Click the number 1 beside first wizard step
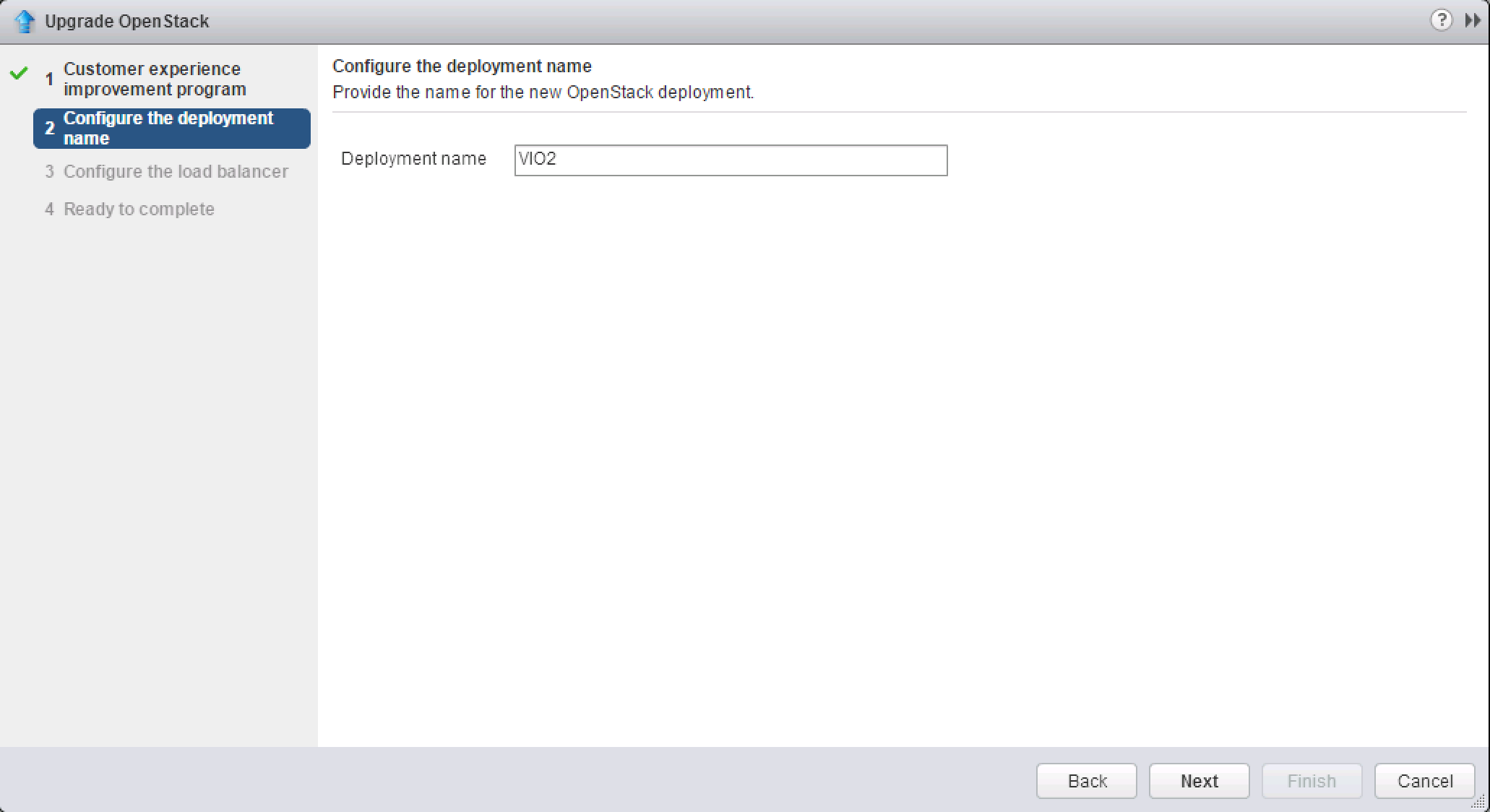1490x812 pixels. click(x=49, y=79)
